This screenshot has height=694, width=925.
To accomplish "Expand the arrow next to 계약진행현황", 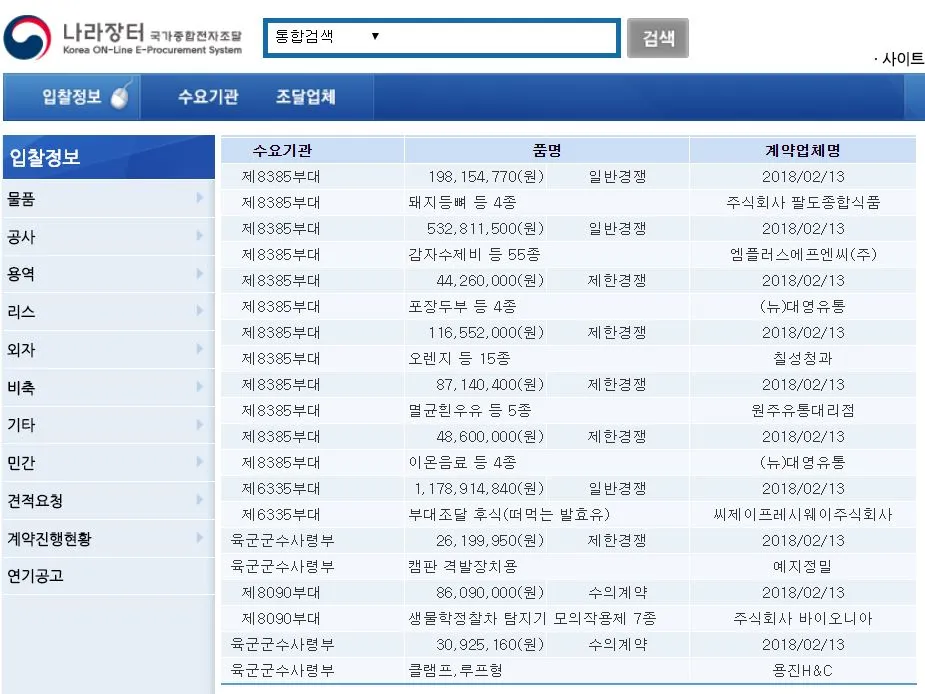I will point(199,538).
